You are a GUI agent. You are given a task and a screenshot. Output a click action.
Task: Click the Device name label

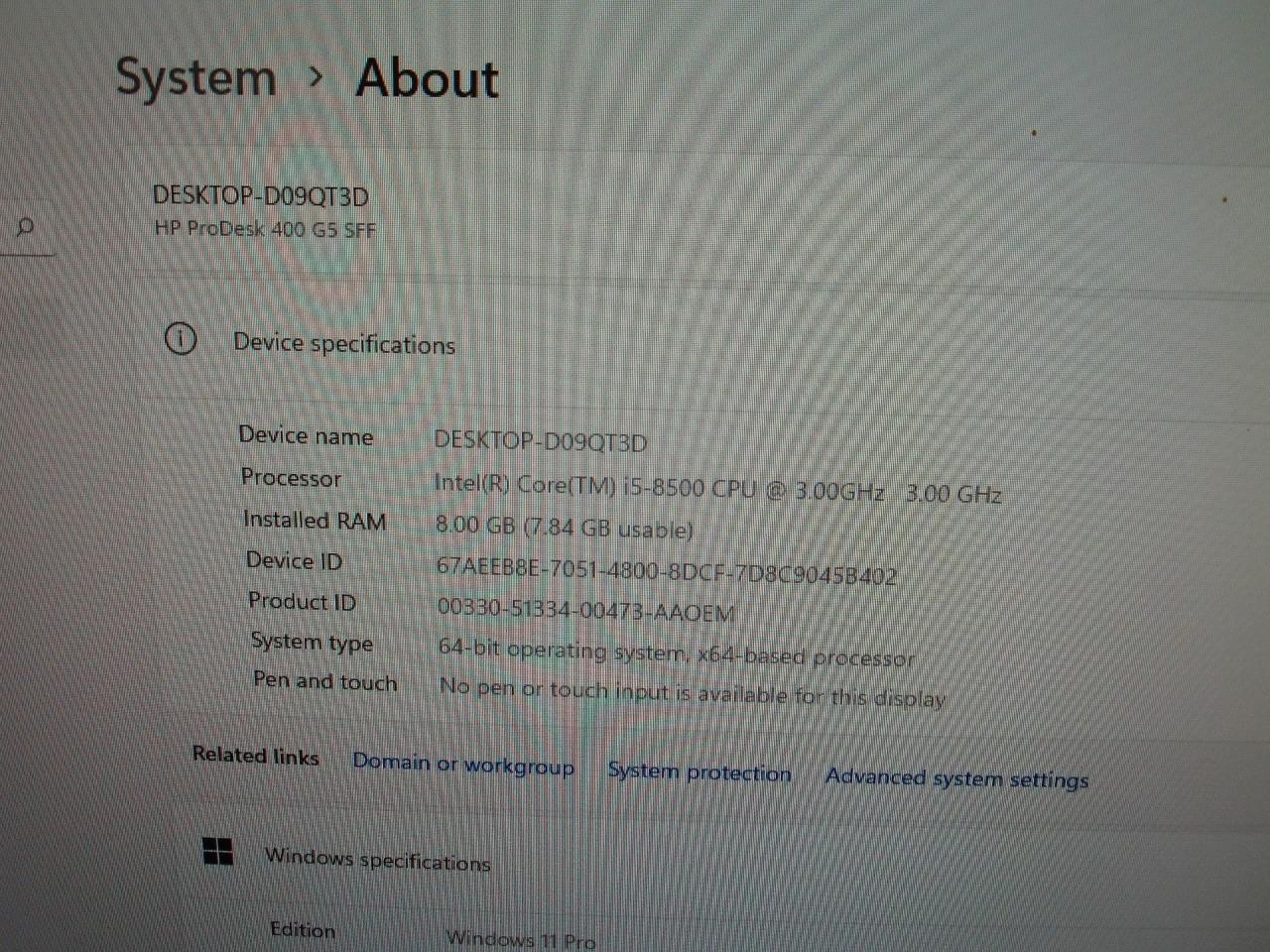306,435
